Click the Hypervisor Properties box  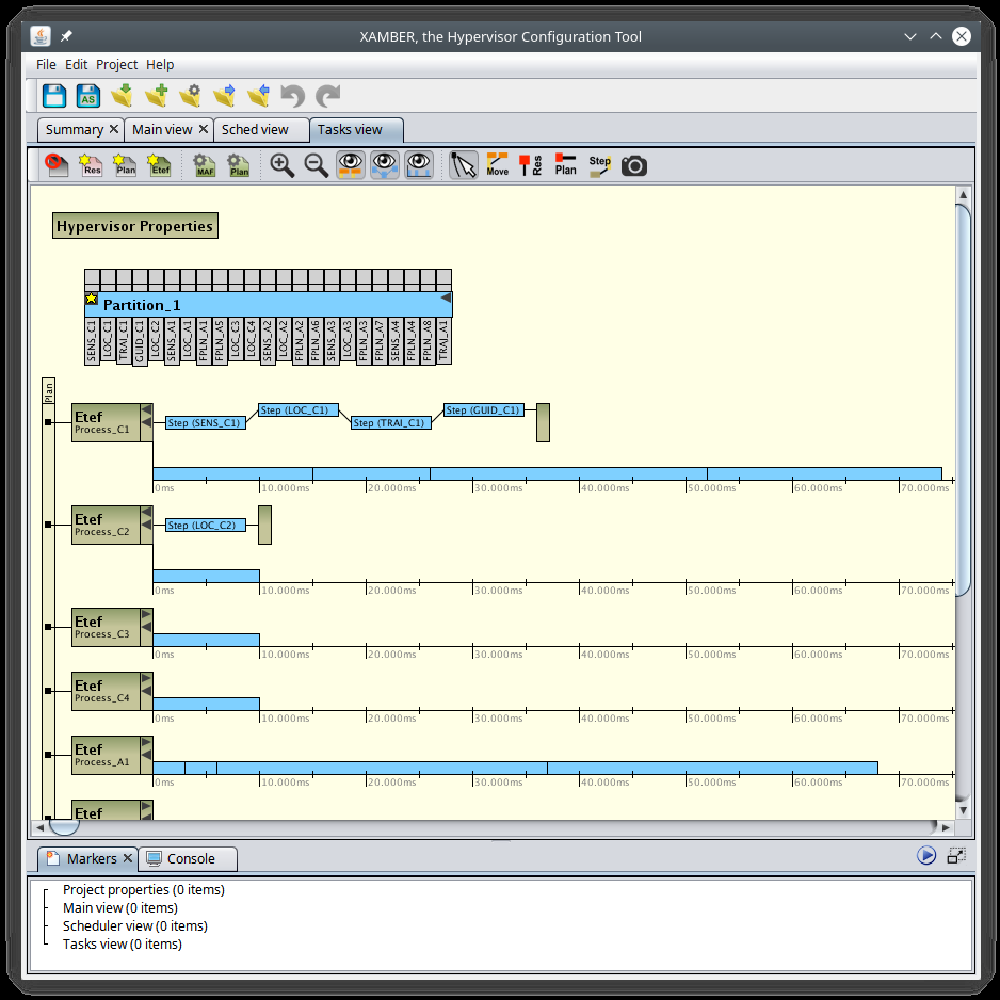coord(135,226)
